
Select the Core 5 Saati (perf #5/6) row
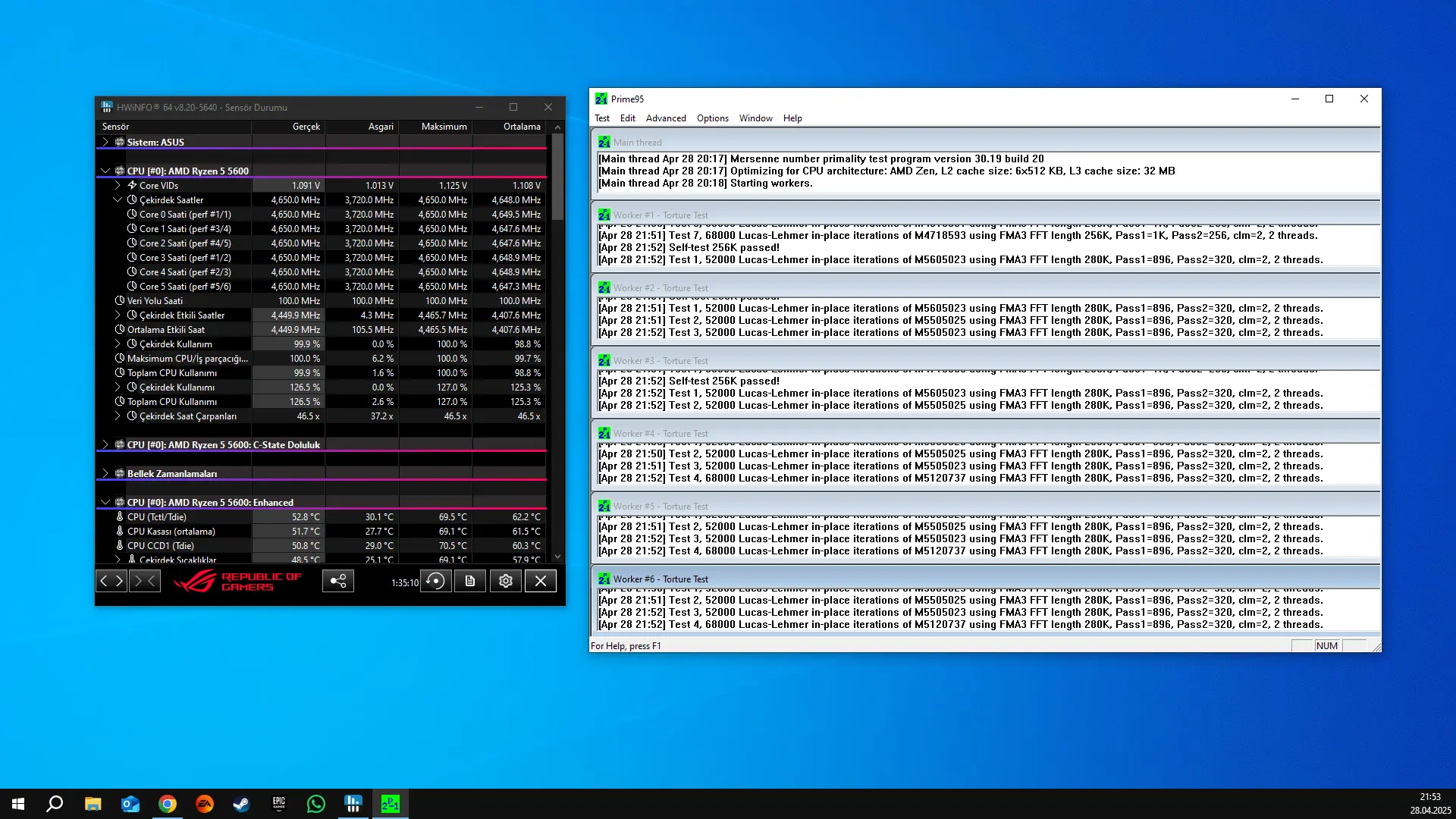[x=321, y=286]
